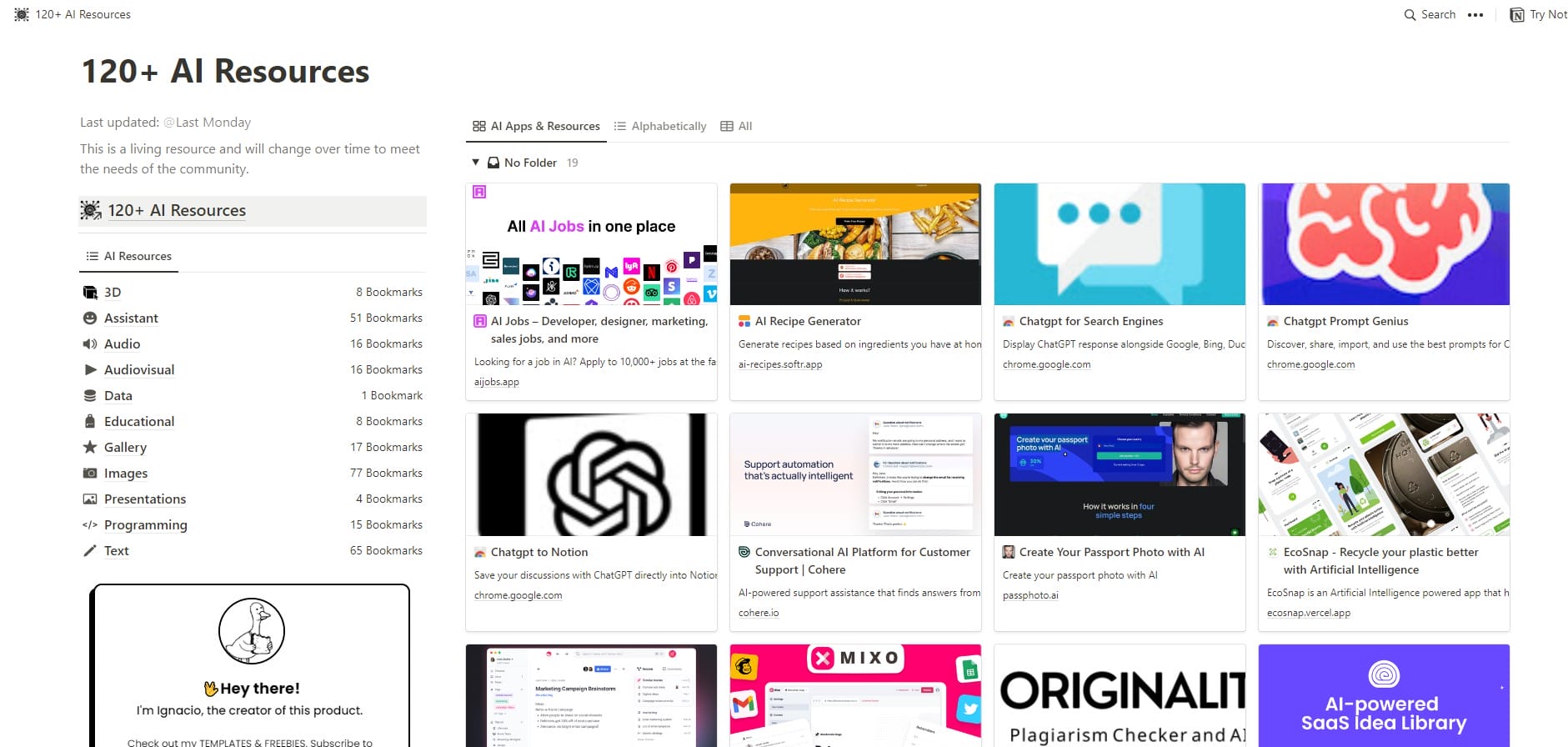Open the Programming category link

(146, 525)
